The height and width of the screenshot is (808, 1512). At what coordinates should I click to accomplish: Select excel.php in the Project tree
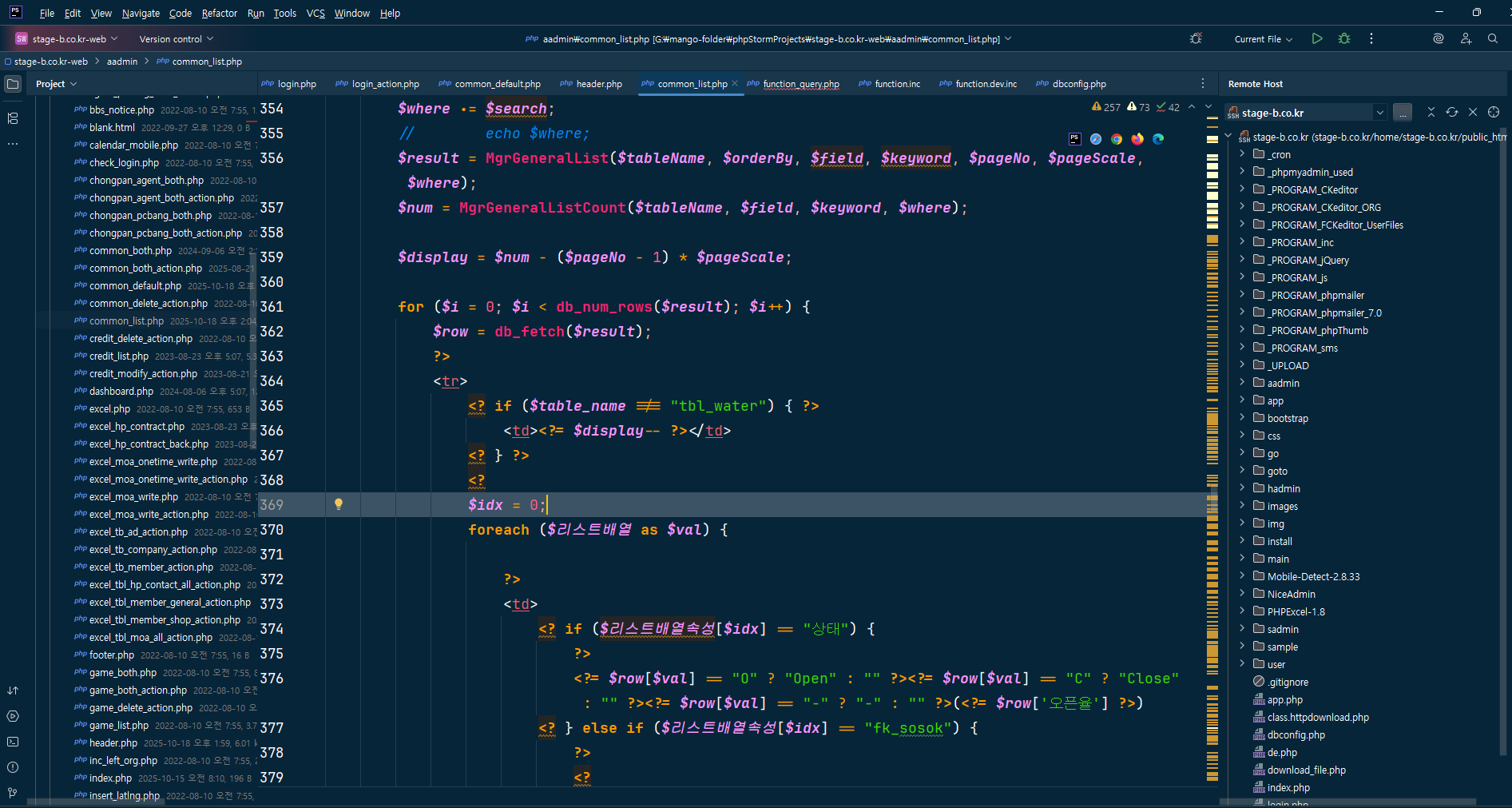point(109,408)
